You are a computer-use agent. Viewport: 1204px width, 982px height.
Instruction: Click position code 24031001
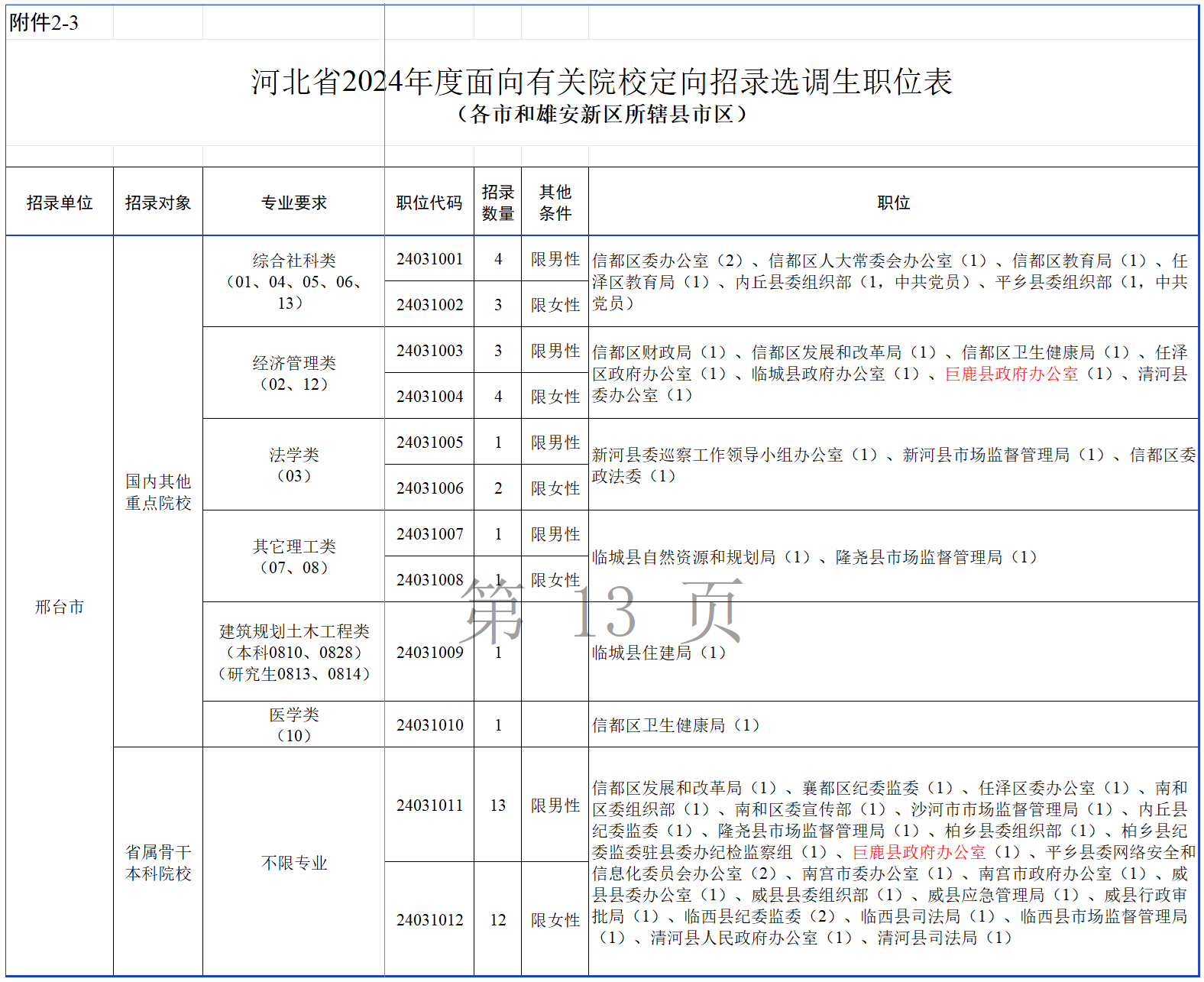429,259
